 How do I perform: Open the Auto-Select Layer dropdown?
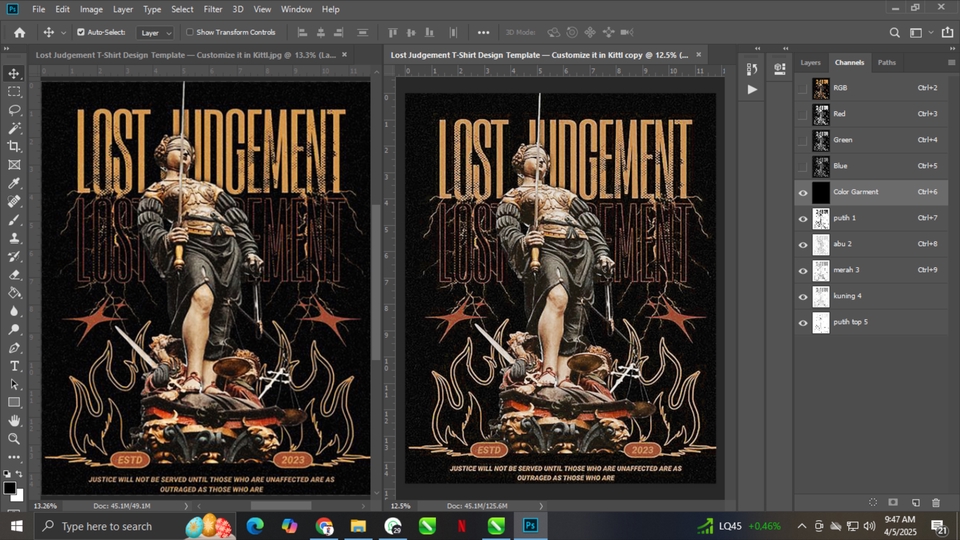[155, 33]
